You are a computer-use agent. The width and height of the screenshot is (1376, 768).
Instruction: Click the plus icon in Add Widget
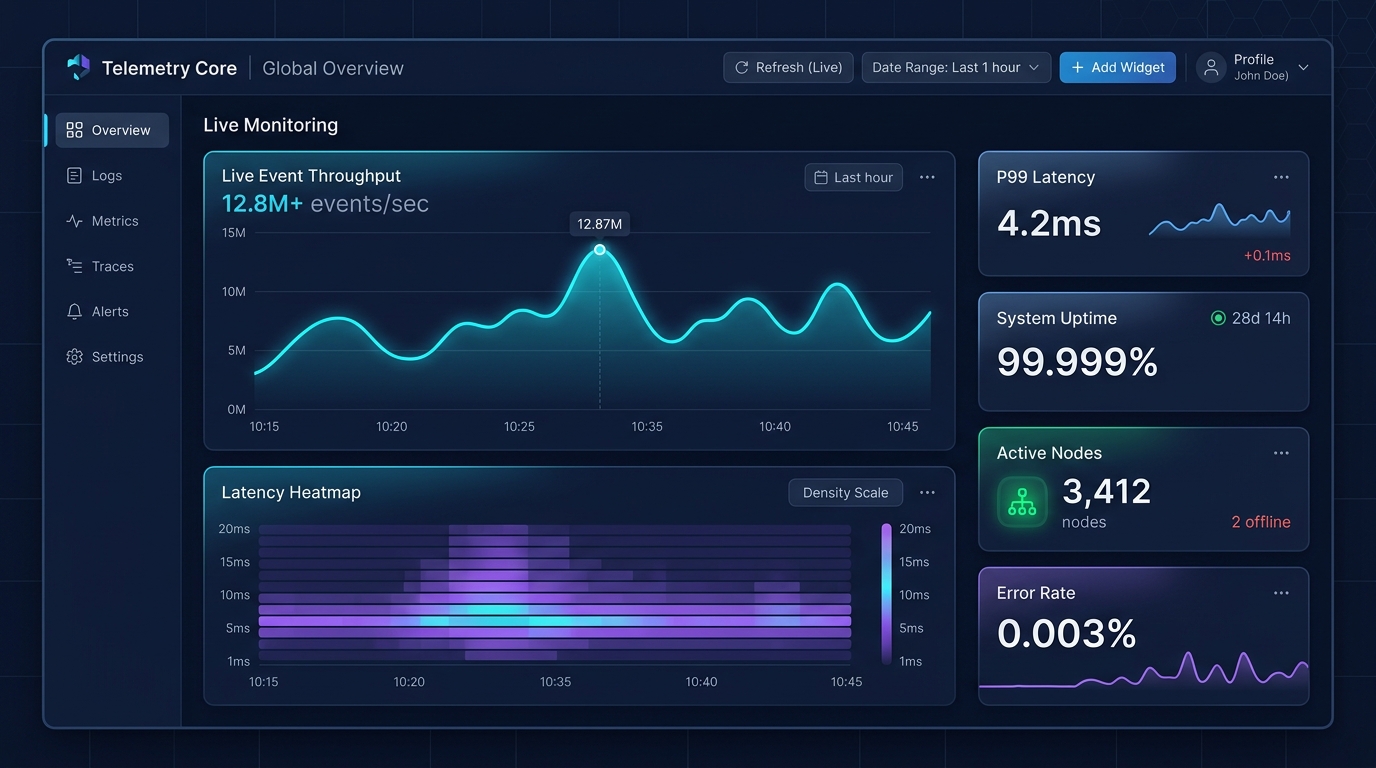pyautogui.click(x=1077, y=67)
